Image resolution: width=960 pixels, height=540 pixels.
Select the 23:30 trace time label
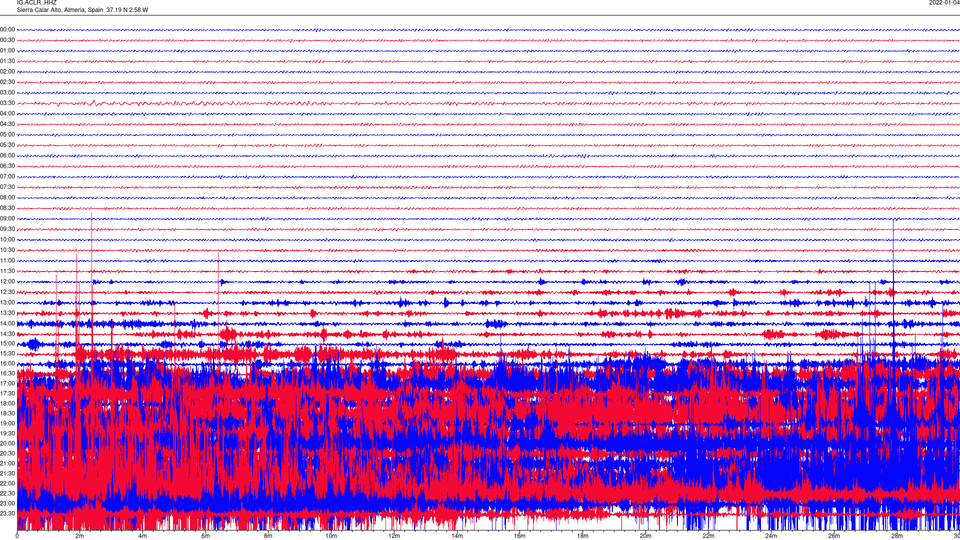7,513
